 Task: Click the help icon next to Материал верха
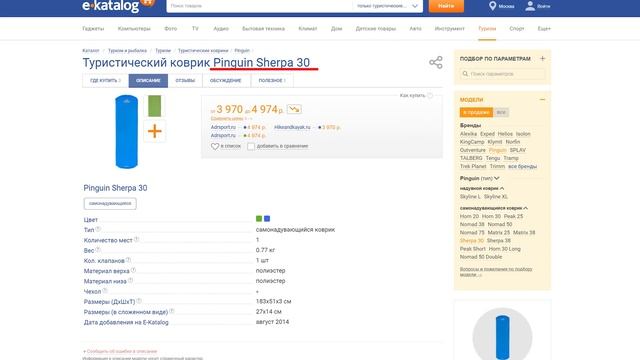tap(133, 270)
